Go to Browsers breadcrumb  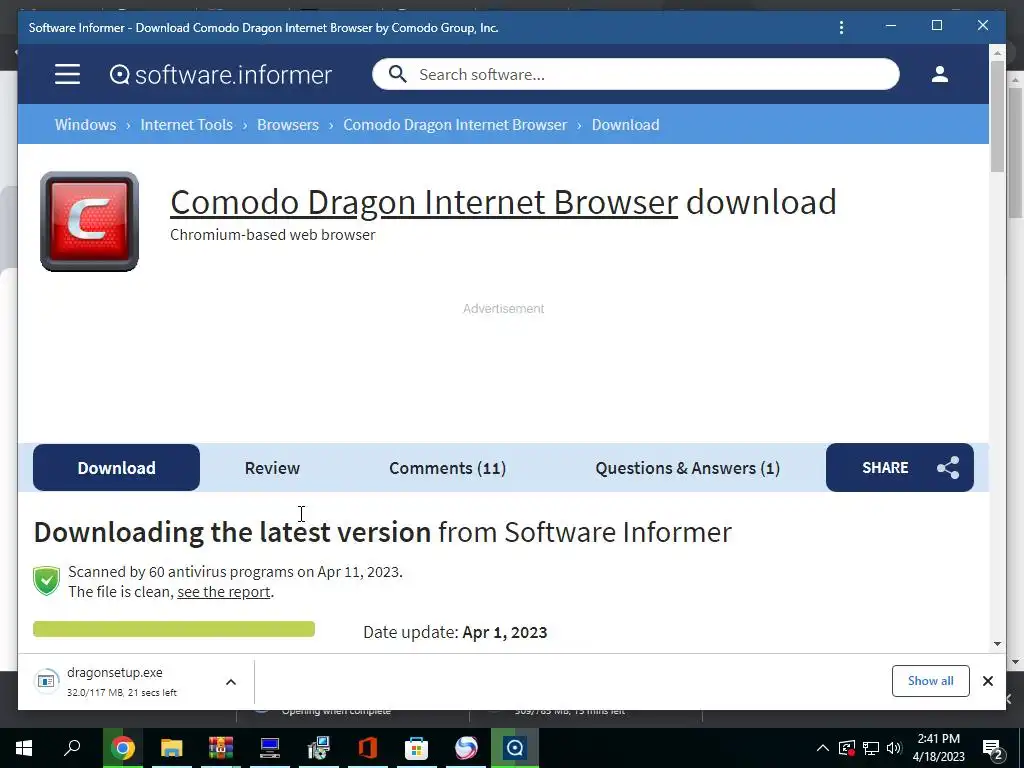[288, 125]
